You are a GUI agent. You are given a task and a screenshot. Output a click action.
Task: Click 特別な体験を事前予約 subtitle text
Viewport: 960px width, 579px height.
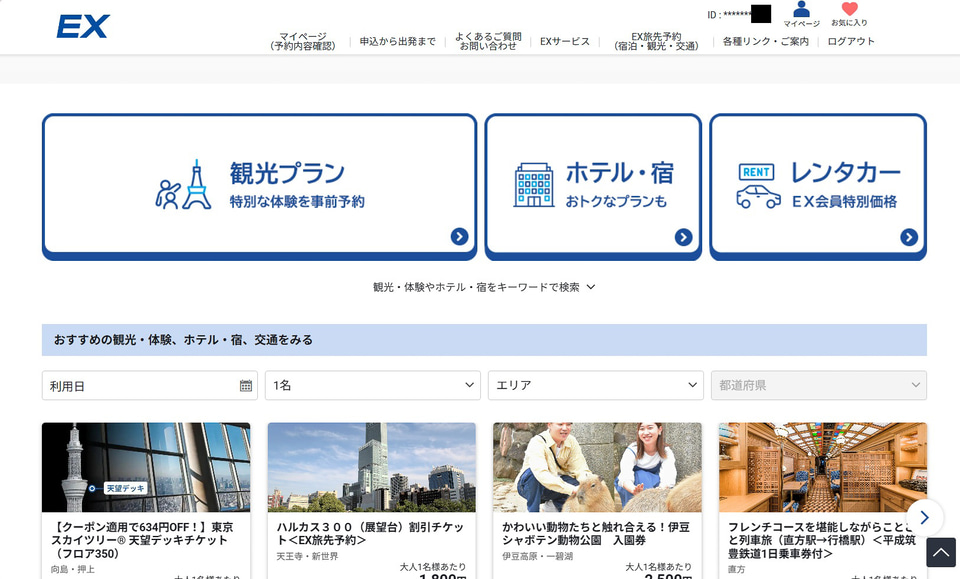(x=297, y=201)
